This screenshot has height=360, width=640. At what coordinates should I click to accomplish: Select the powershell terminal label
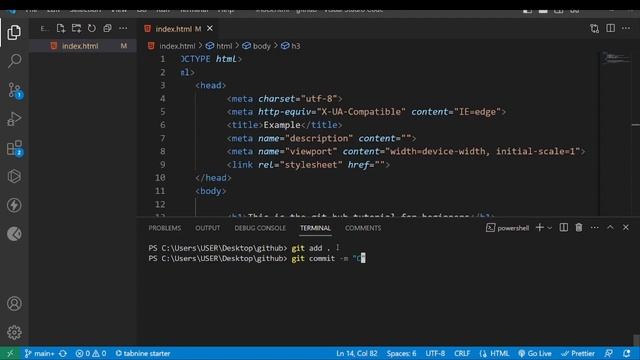tap(508, 228)
